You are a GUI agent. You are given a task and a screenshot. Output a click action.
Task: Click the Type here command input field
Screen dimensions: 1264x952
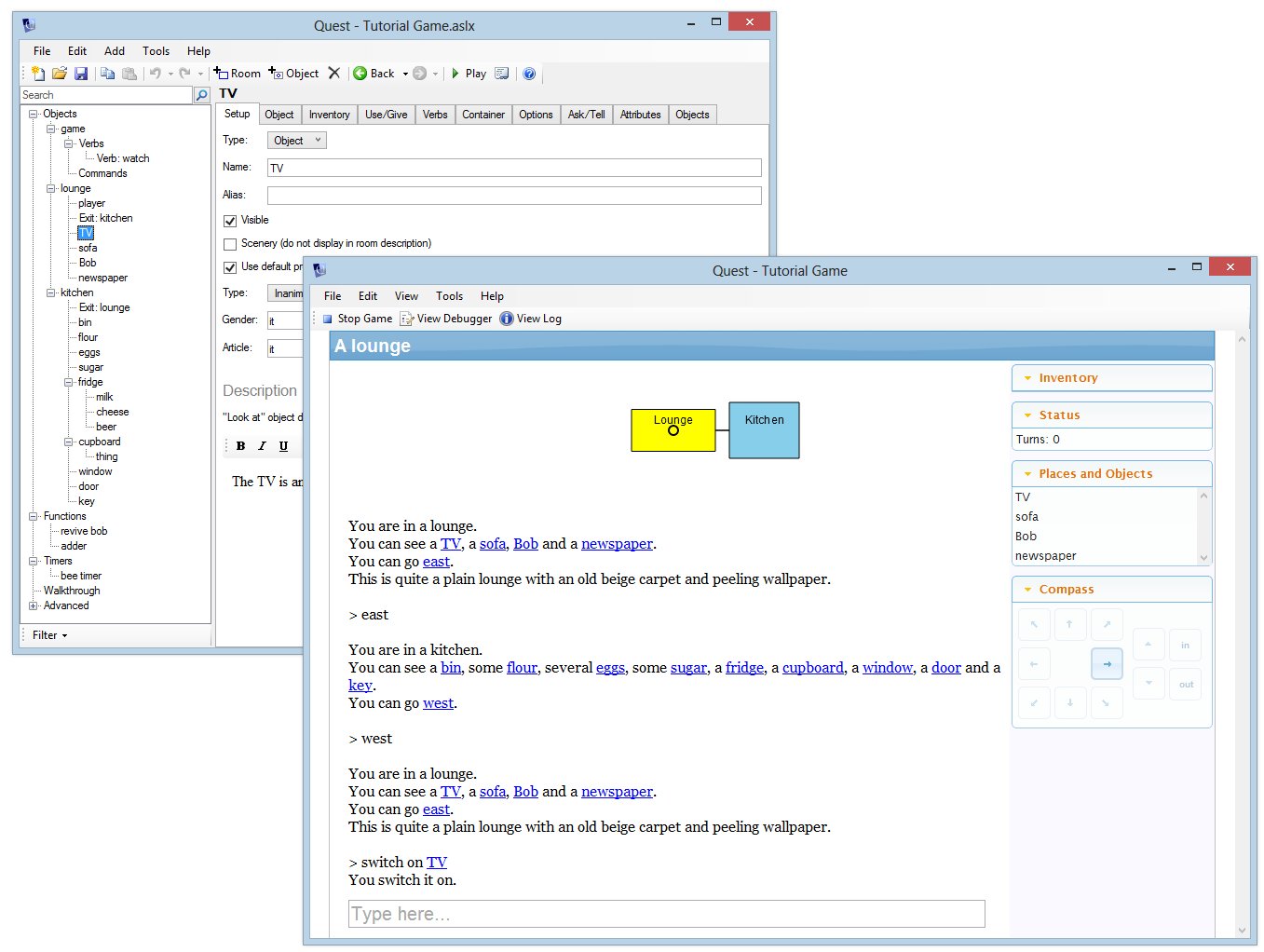(x=666, y=914)
